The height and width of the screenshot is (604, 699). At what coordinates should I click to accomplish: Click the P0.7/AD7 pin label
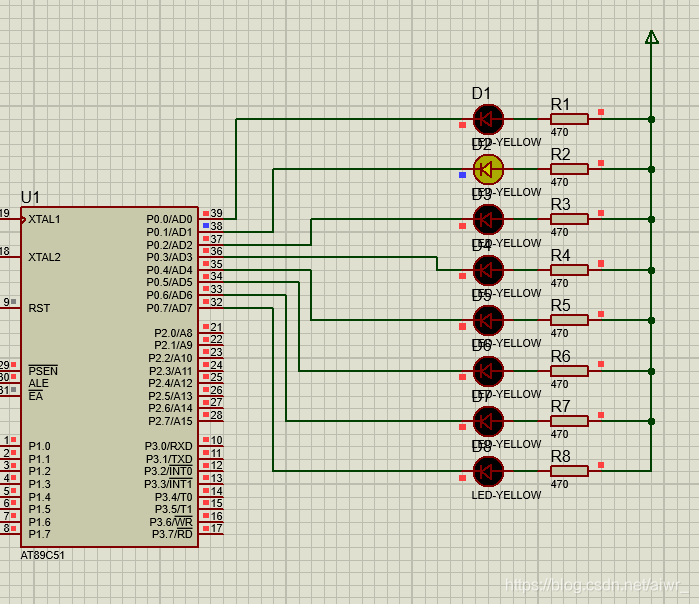[x=169, y=308]
